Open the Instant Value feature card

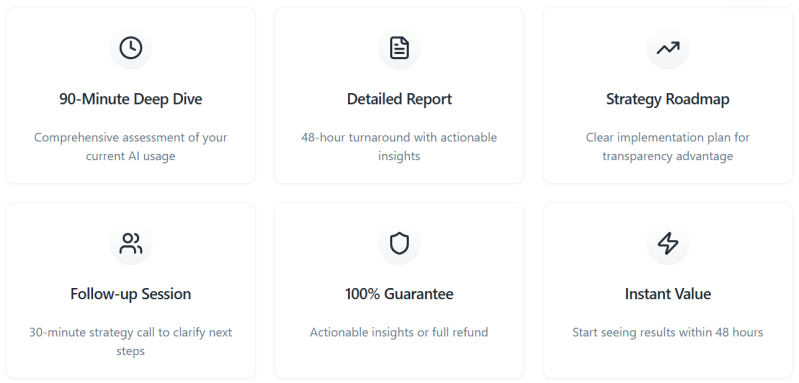pos(668,290)
